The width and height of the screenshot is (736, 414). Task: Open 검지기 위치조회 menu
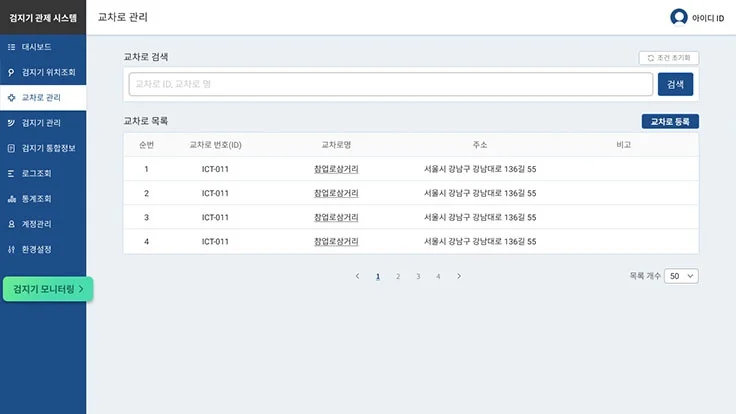(x=43, y=72)
